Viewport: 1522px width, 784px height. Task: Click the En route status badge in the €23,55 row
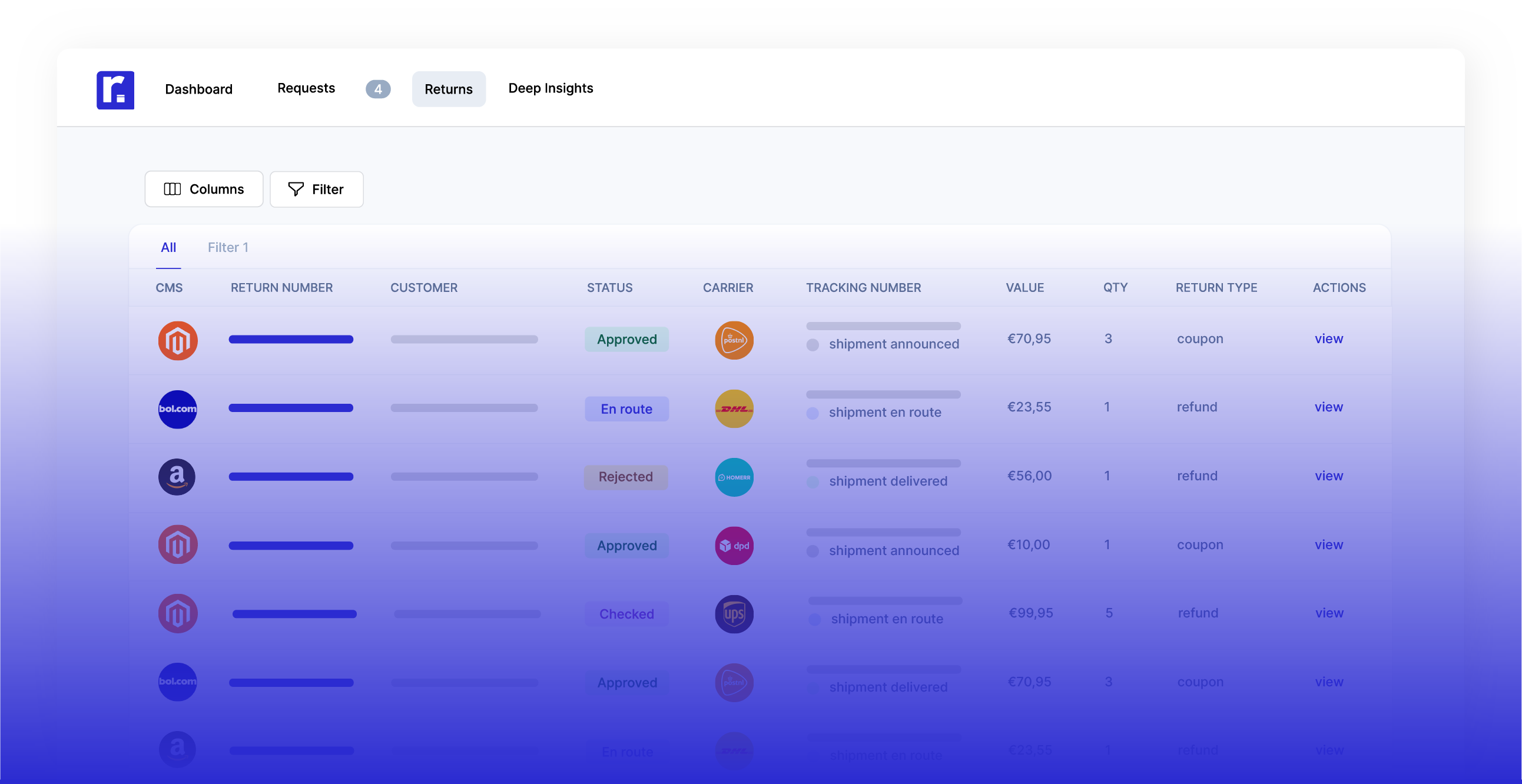(627, 409)
